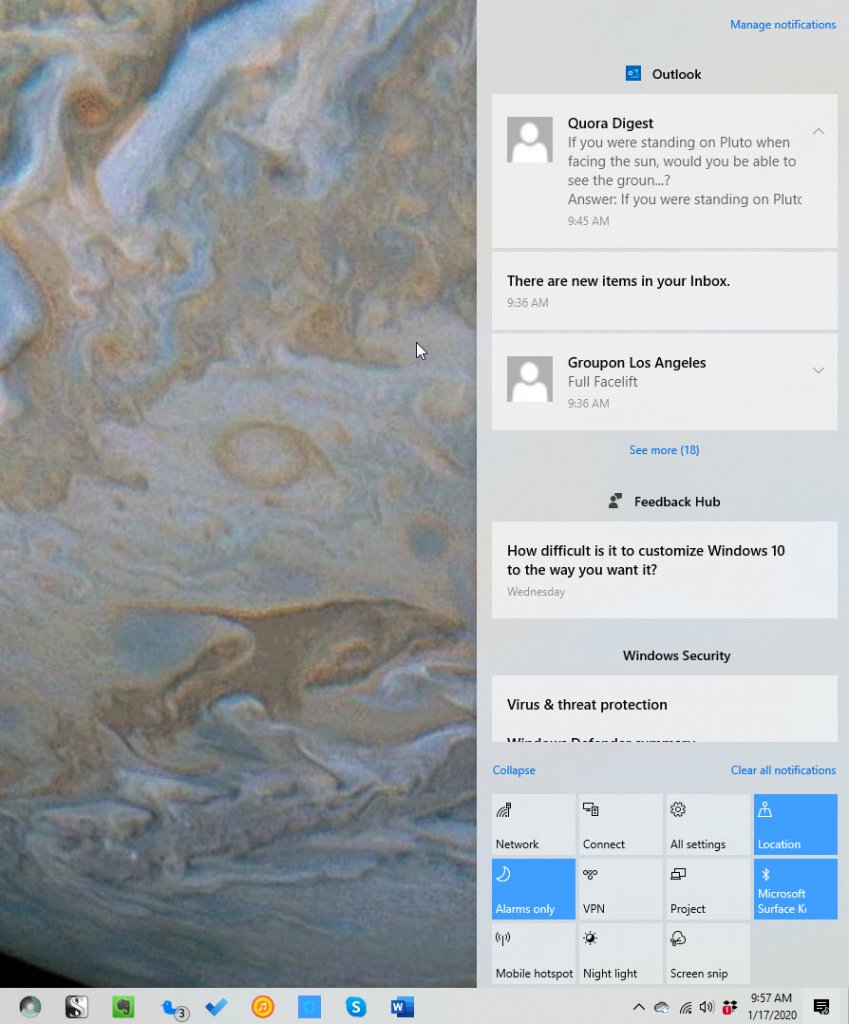Click the Windows Security group header

(x=676, y=655)
